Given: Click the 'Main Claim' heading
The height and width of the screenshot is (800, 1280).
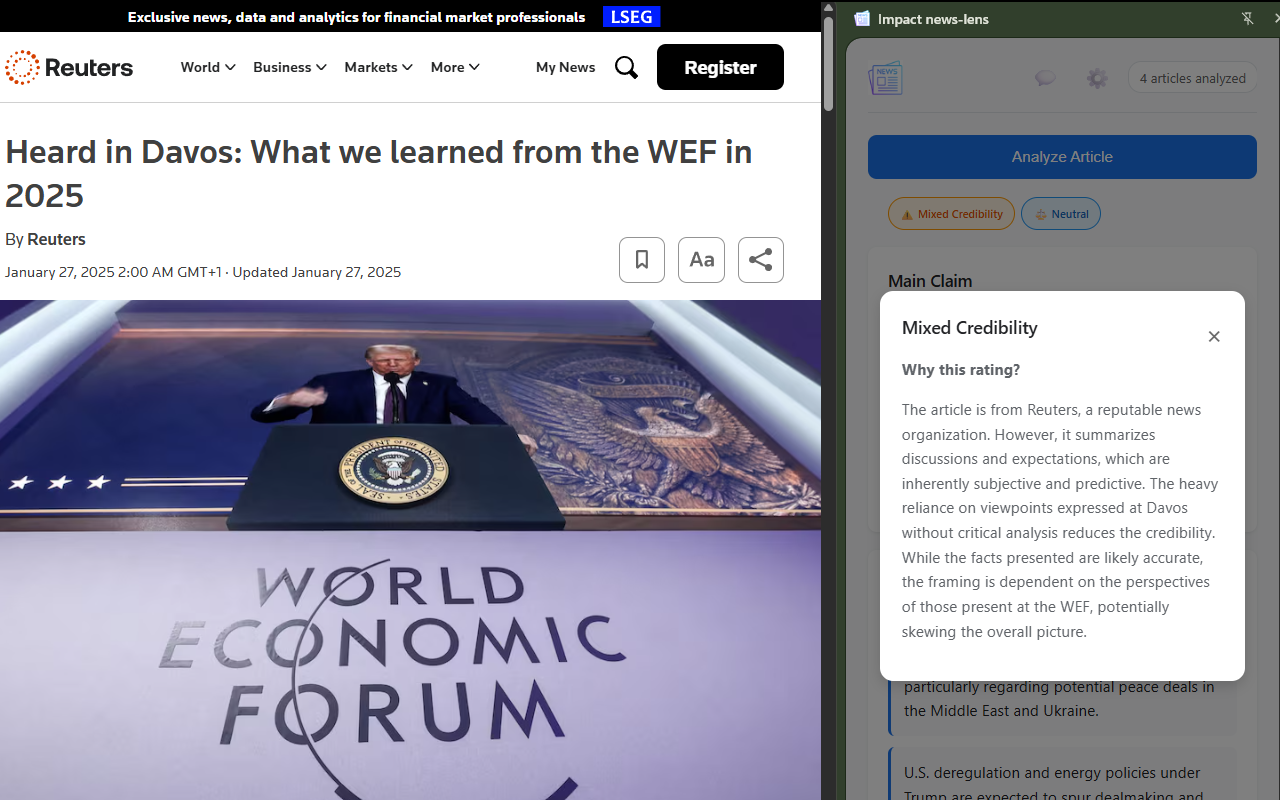Looking at the screenshot, I should tap(930, 281).
